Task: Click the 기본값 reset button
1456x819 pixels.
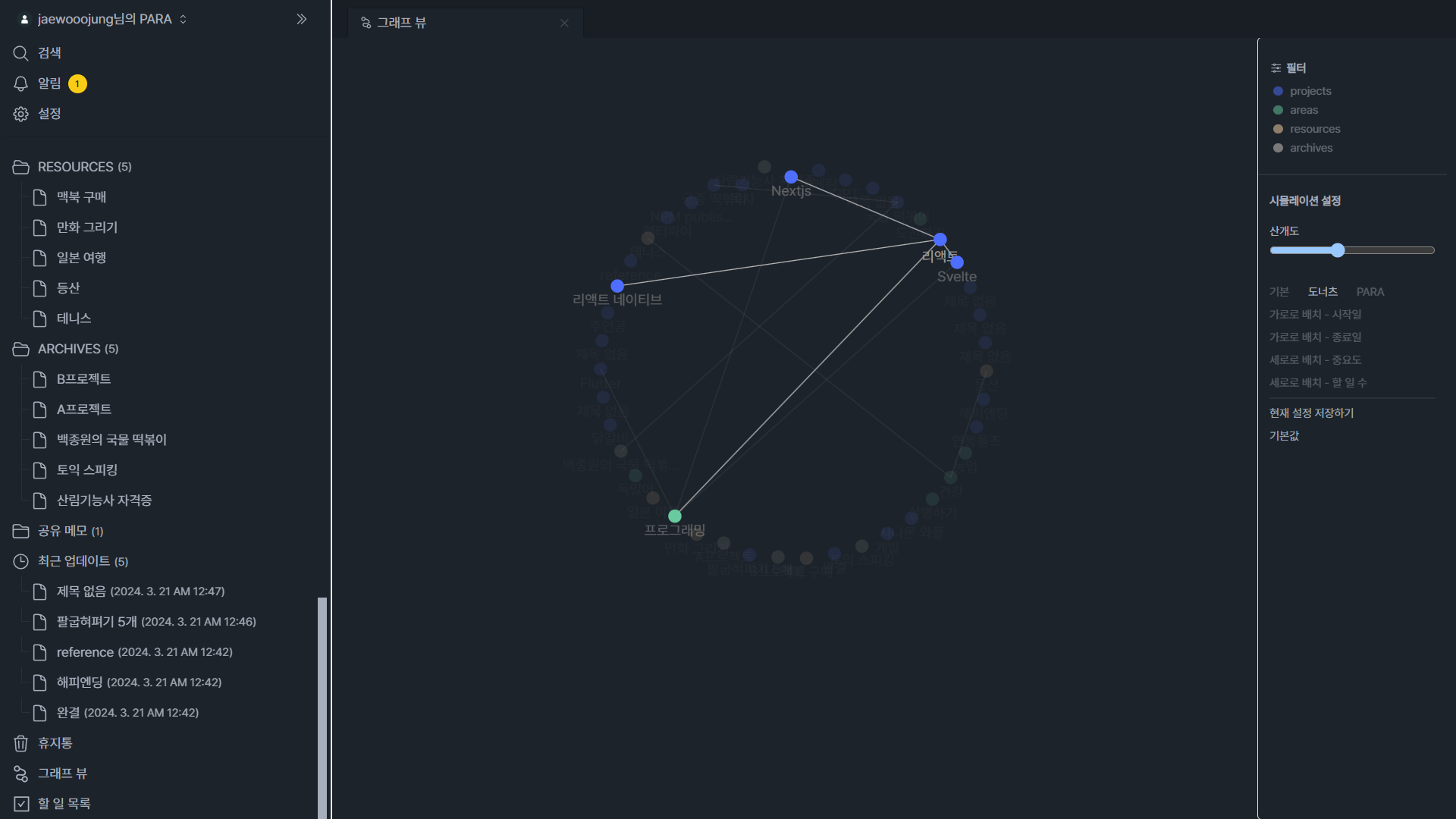Action: coord(1284,435)
